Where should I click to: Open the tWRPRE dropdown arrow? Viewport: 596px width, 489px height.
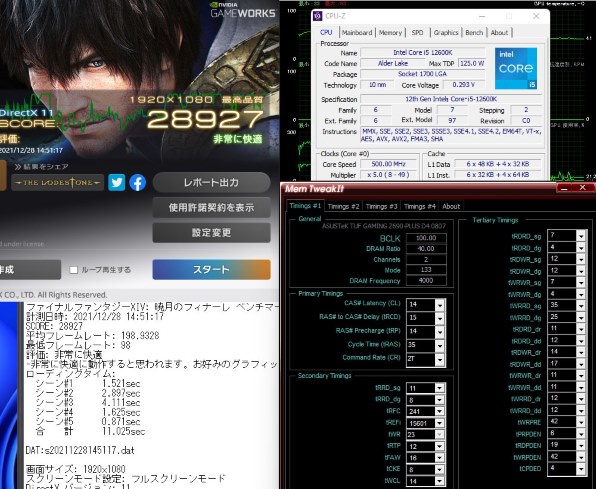click(x=581, y=422)
